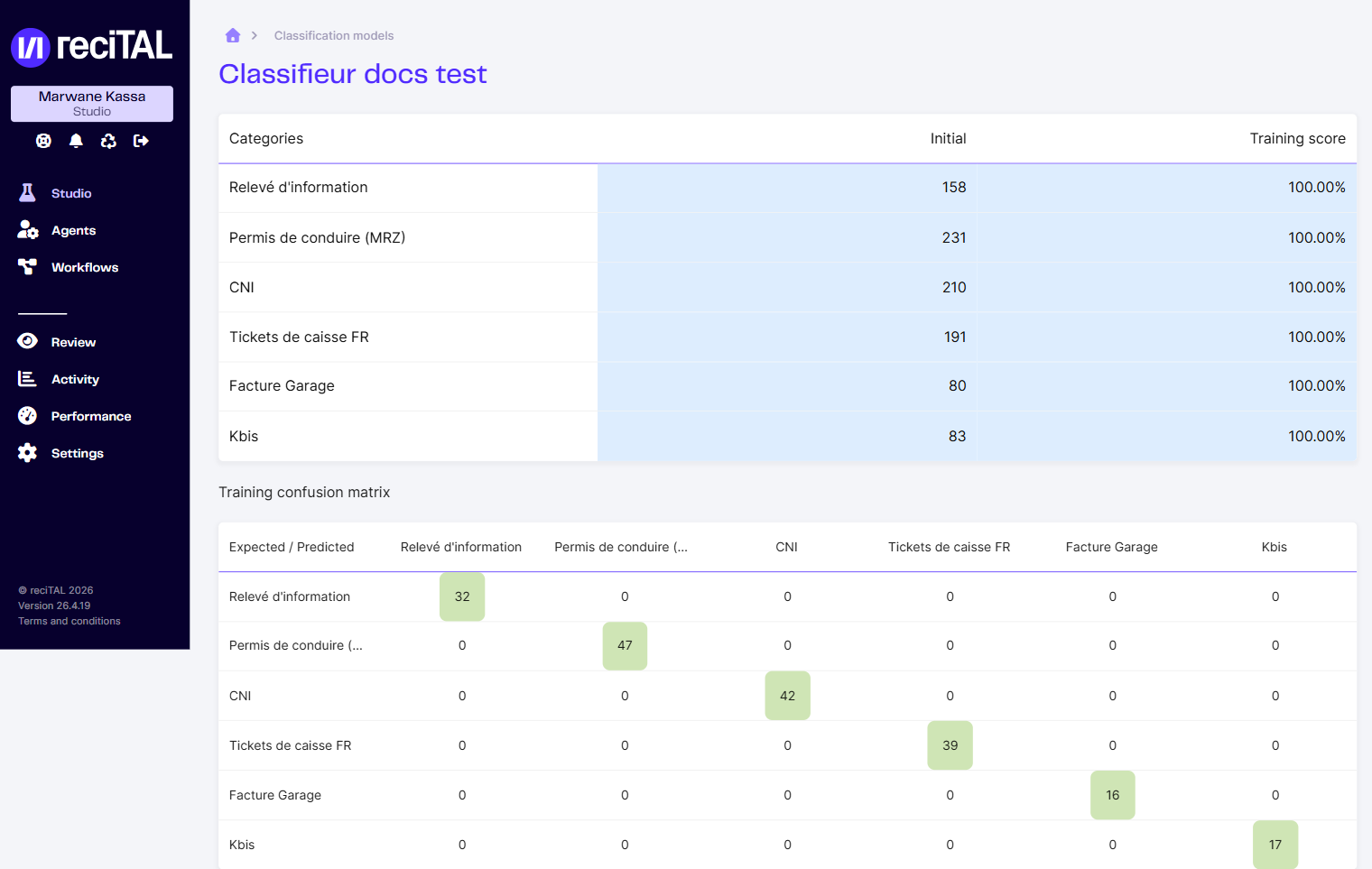Open the notifications bell icon

click(76, 141)
